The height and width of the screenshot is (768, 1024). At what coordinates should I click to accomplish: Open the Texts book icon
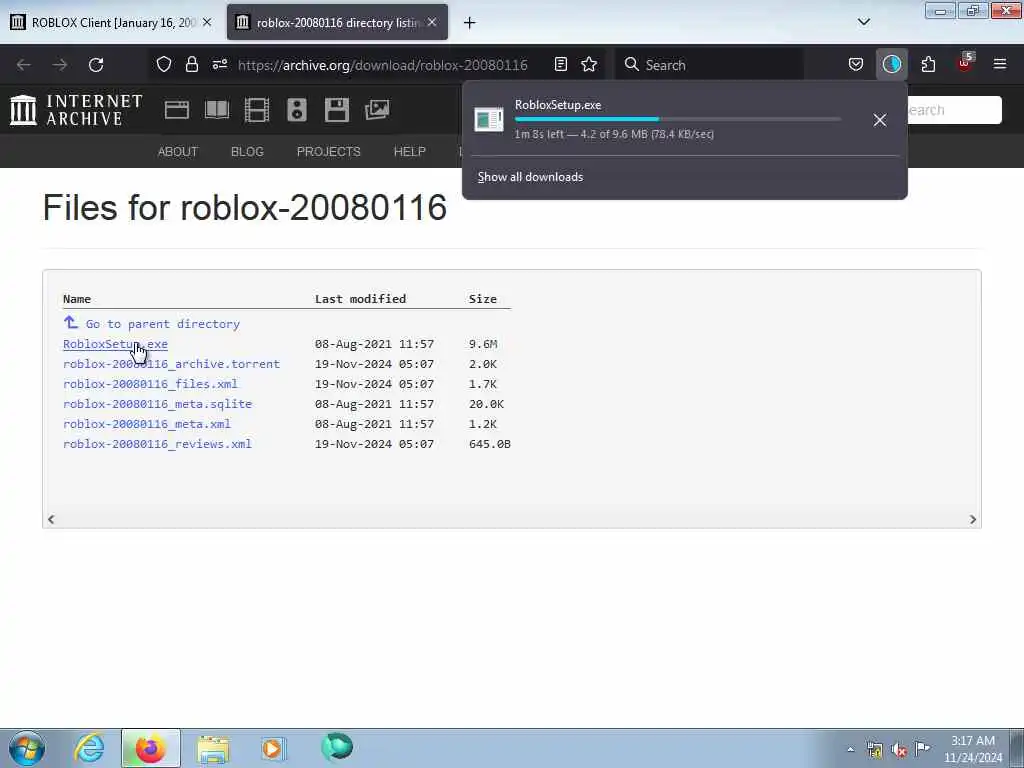[217, 110]
